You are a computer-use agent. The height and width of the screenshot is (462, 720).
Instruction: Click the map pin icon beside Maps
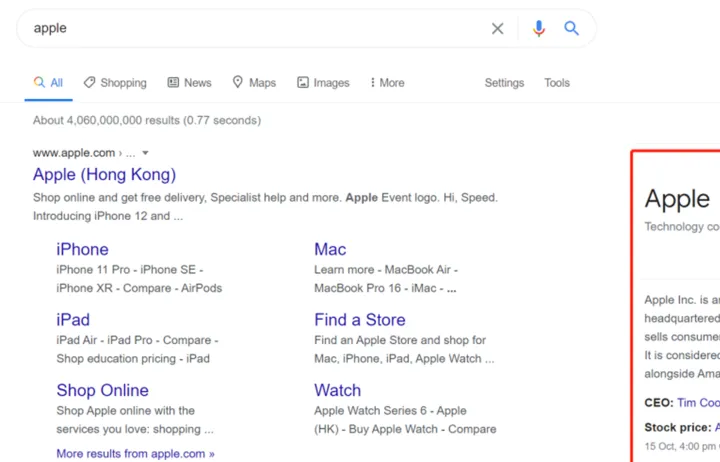[237, 82]
